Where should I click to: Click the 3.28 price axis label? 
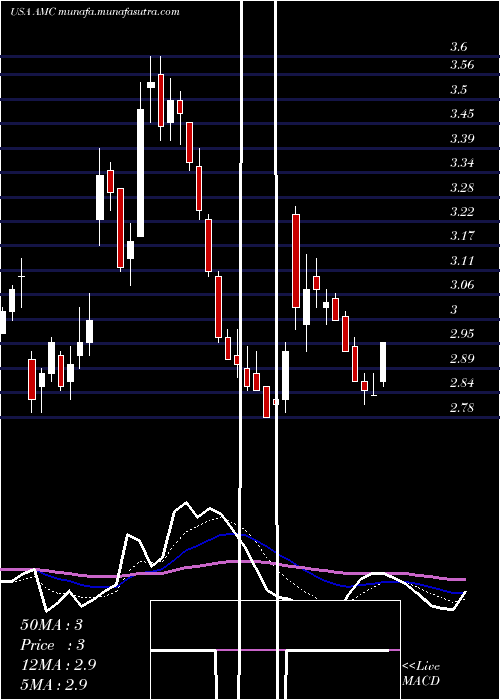click(461, 187)
